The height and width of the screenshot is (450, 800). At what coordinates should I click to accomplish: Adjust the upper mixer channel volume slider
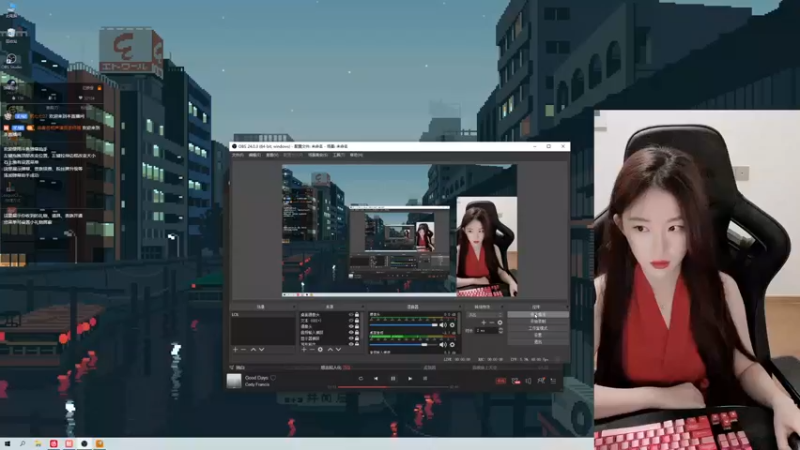click(404, 325)
